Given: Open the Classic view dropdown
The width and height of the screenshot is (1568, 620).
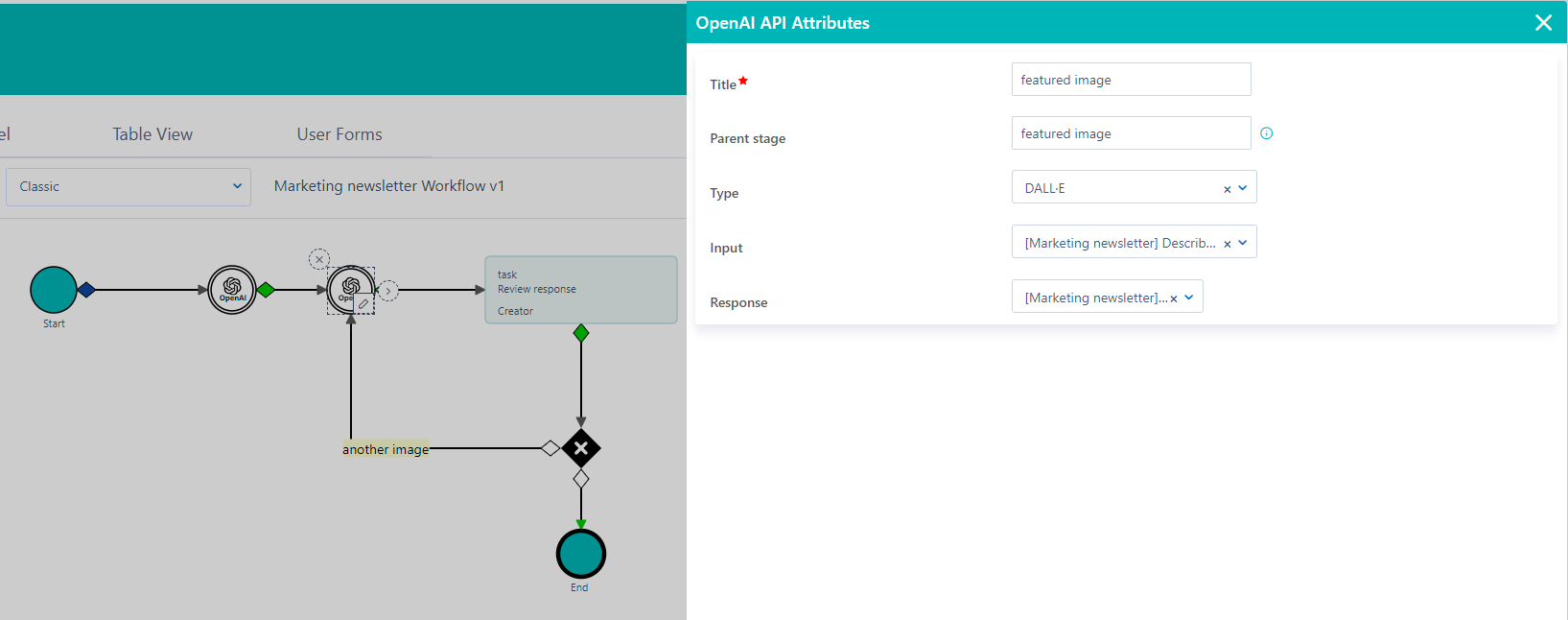Looking at the screenshot, I should pyautogui.click(x=129, y=186).
